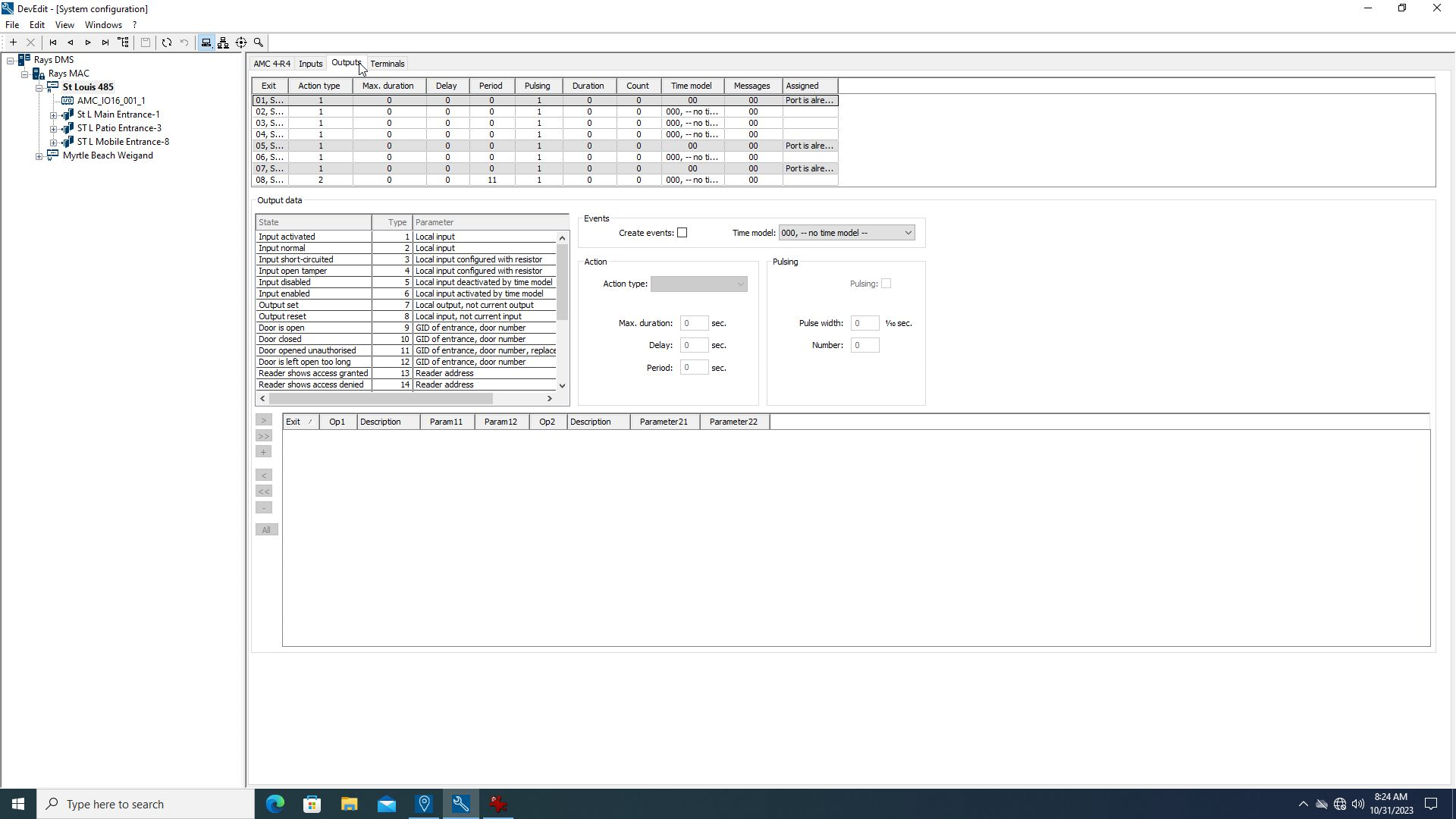Open the Action type combo box
1456x819 pixels.
coord(698,284)
